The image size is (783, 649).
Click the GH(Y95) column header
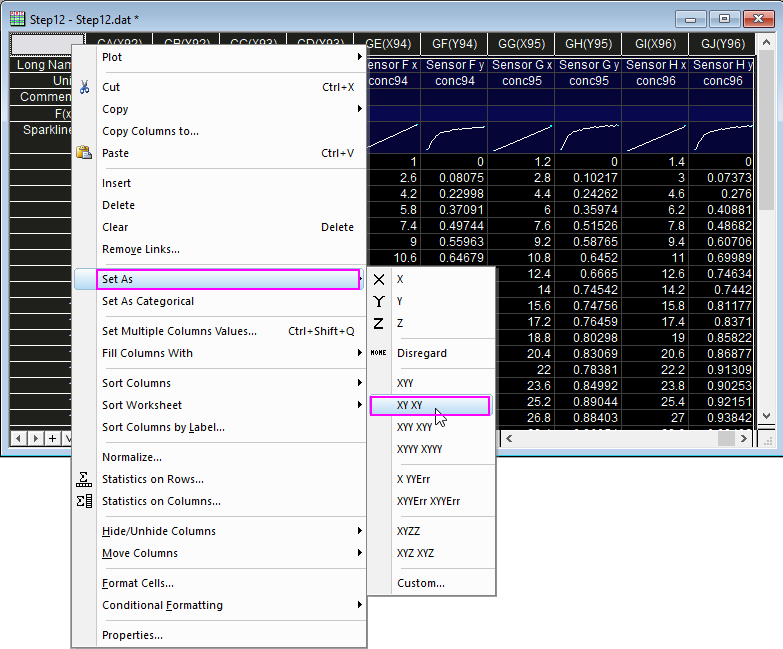[x=588, y=44]
